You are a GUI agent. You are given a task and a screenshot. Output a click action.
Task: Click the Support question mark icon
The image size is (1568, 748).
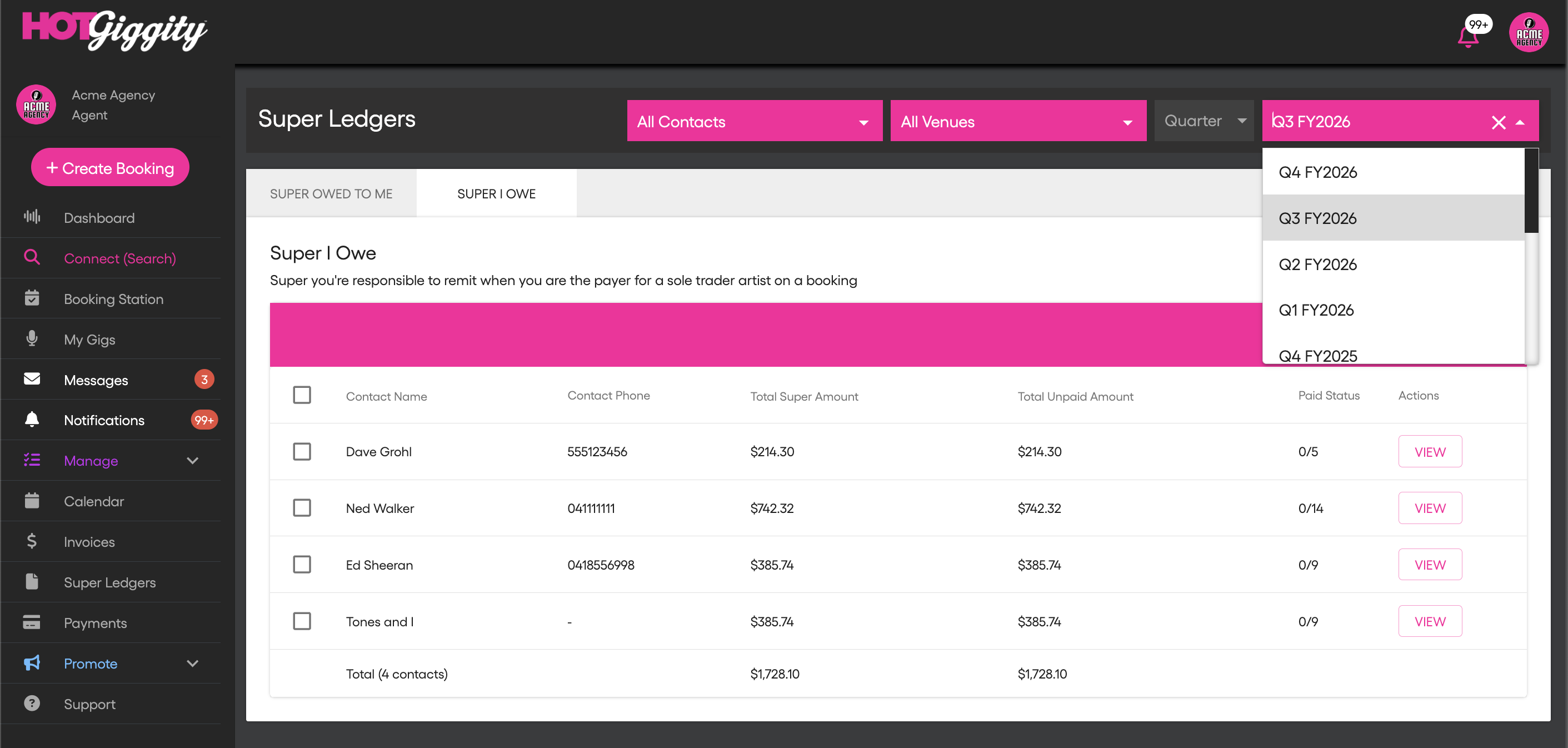(32, 703)
